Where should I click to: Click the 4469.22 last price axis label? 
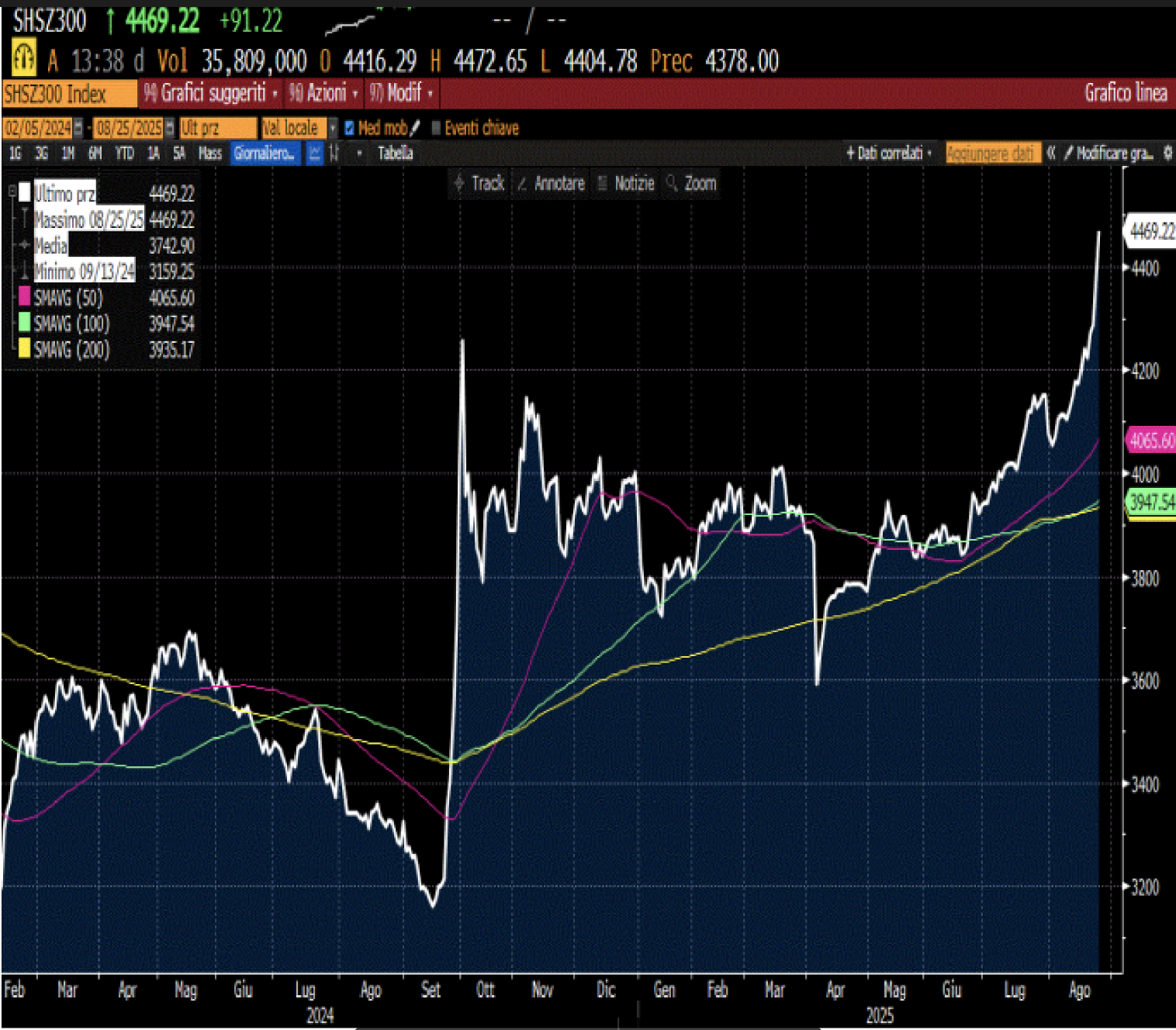[1151, 230]
